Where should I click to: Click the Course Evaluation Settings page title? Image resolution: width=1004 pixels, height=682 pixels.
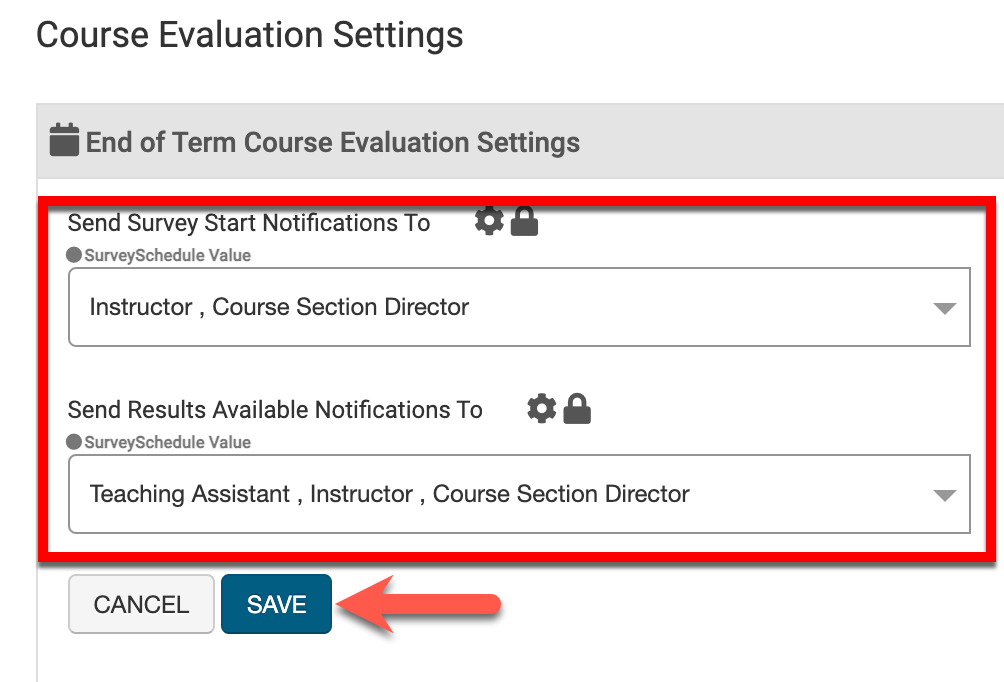250,36
